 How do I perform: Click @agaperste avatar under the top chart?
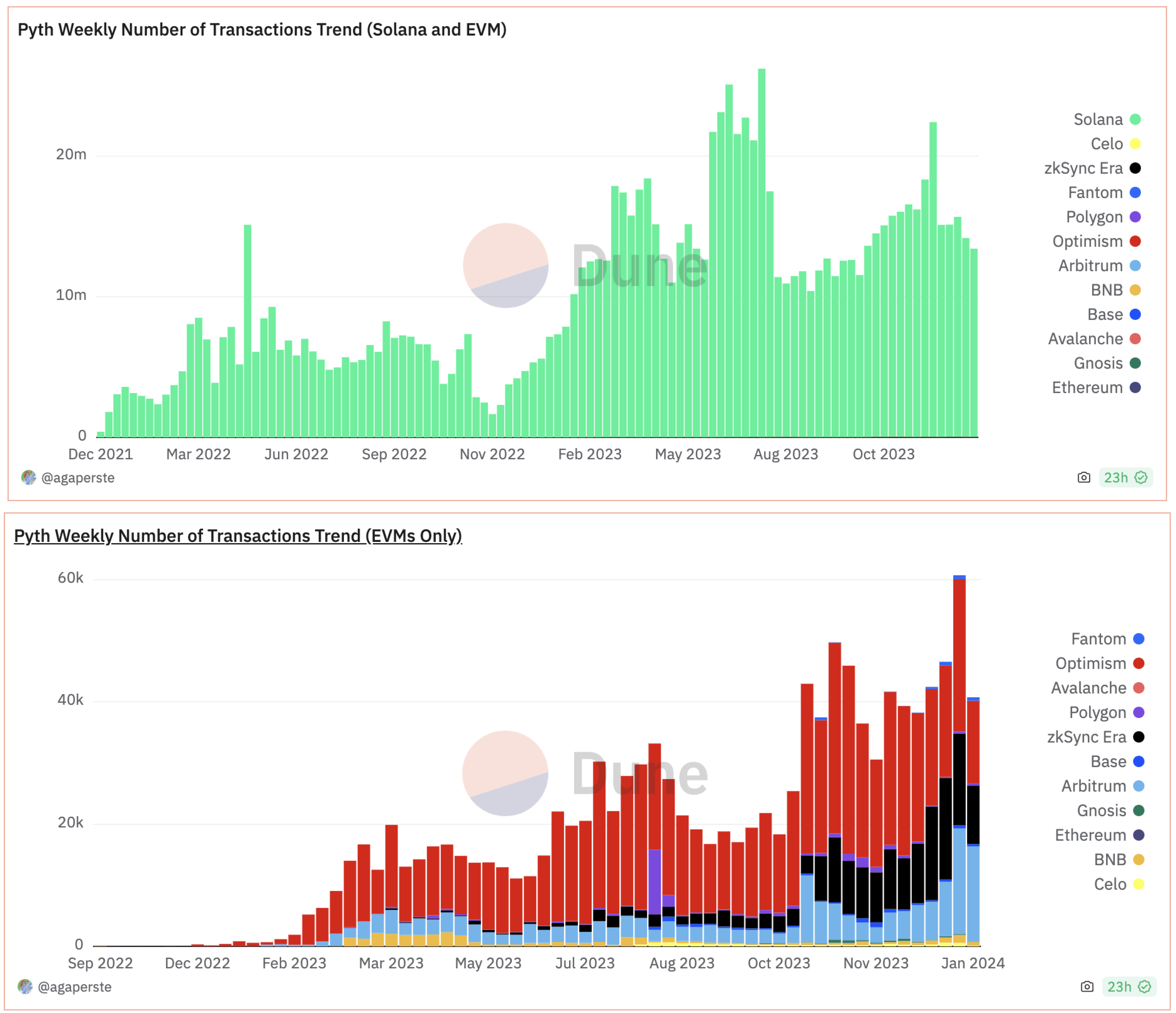28,478
